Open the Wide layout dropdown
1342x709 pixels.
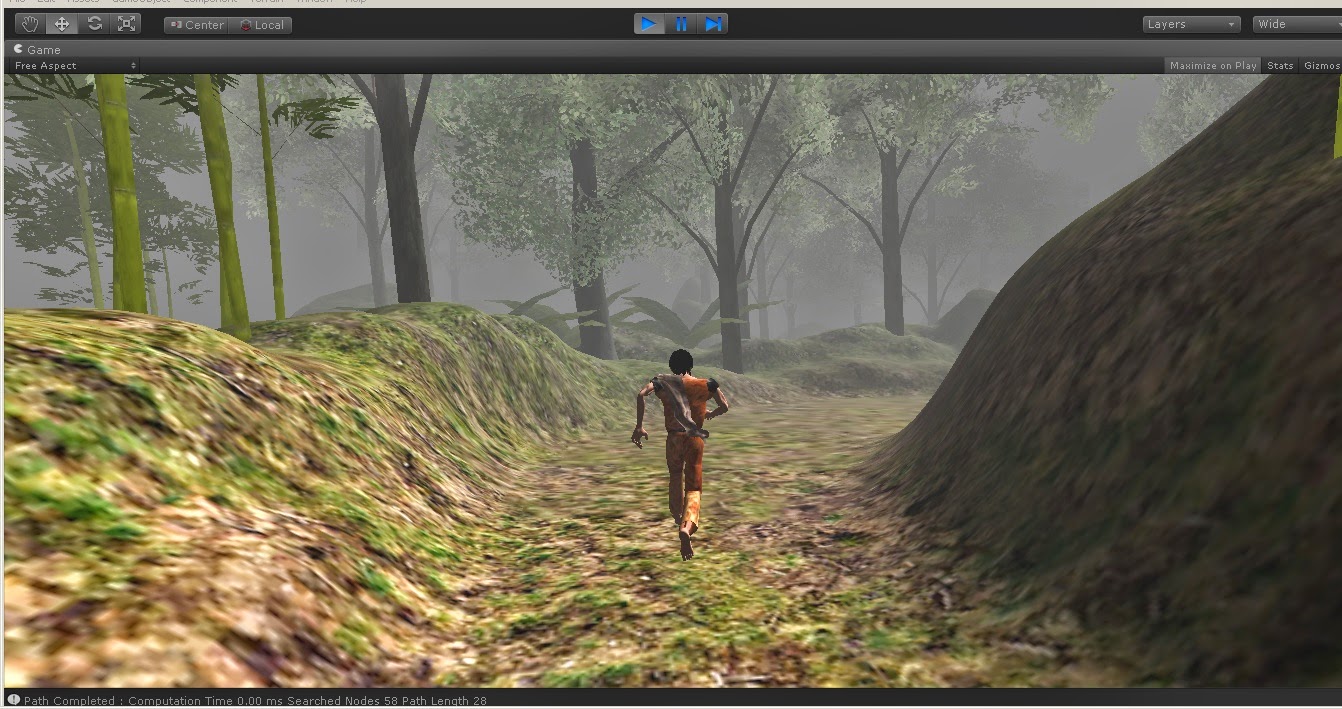pyautogui.click(x=1297, y=24)
